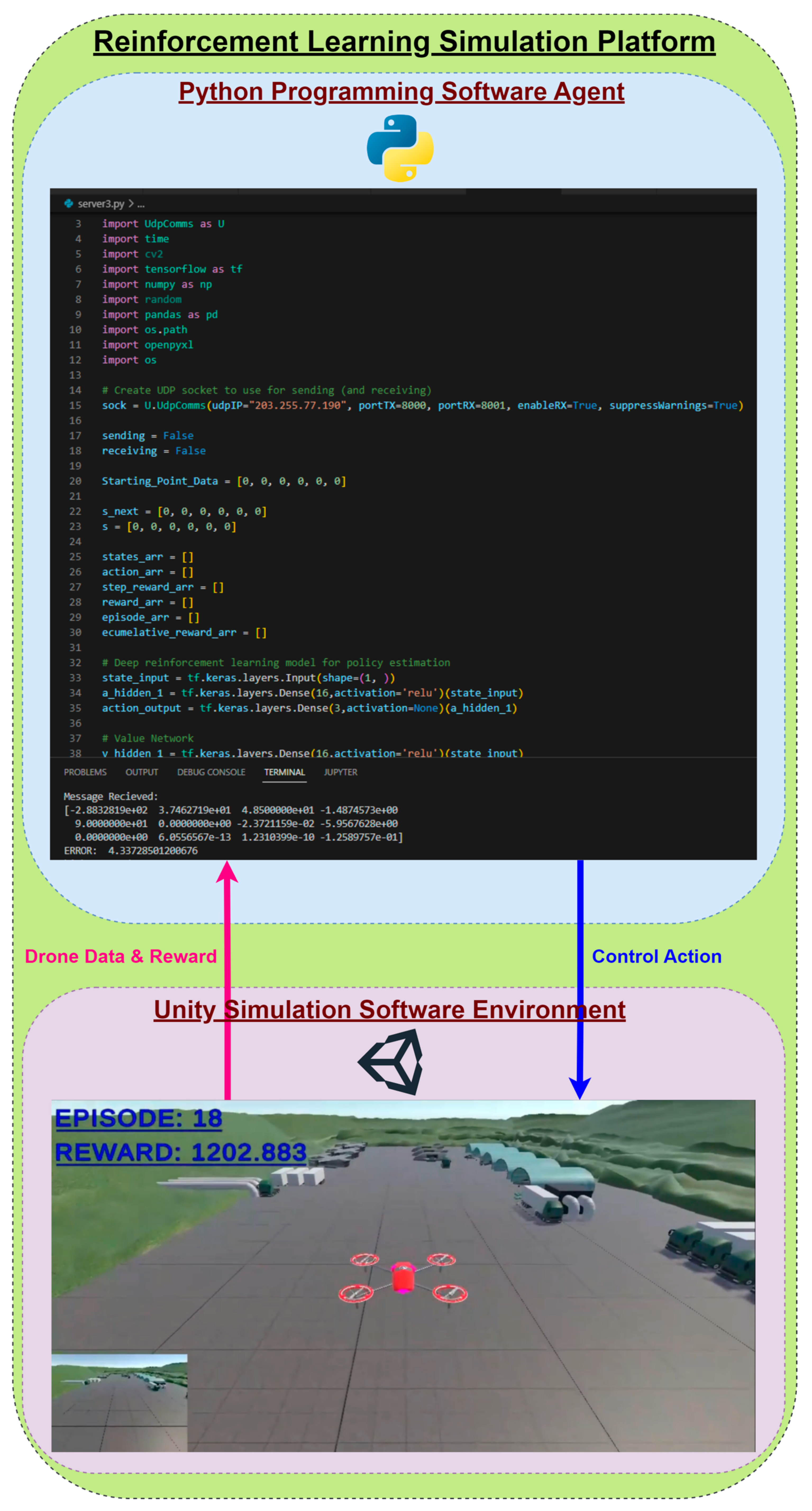
Task: Click the 'ecumelative_reward_arr = []' line
Action: point(184,632)
